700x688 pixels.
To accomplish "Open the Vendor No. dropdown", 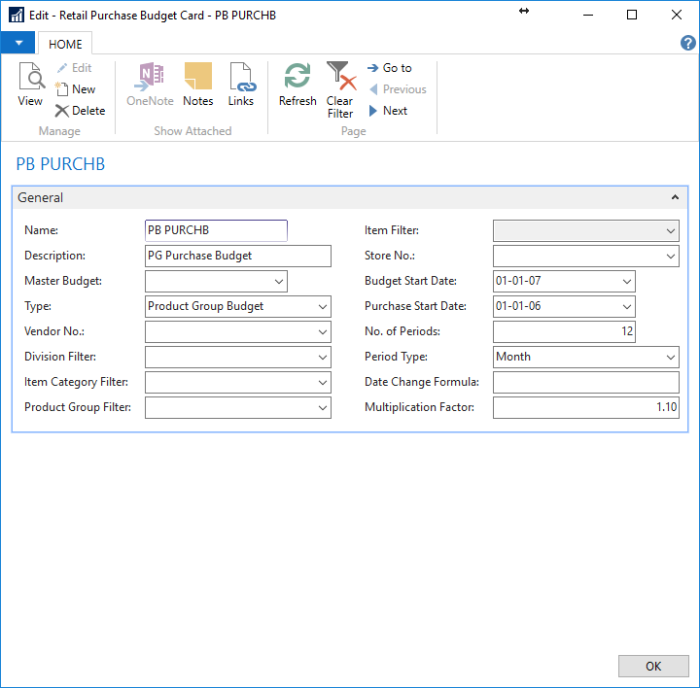I will pos(322,332).
